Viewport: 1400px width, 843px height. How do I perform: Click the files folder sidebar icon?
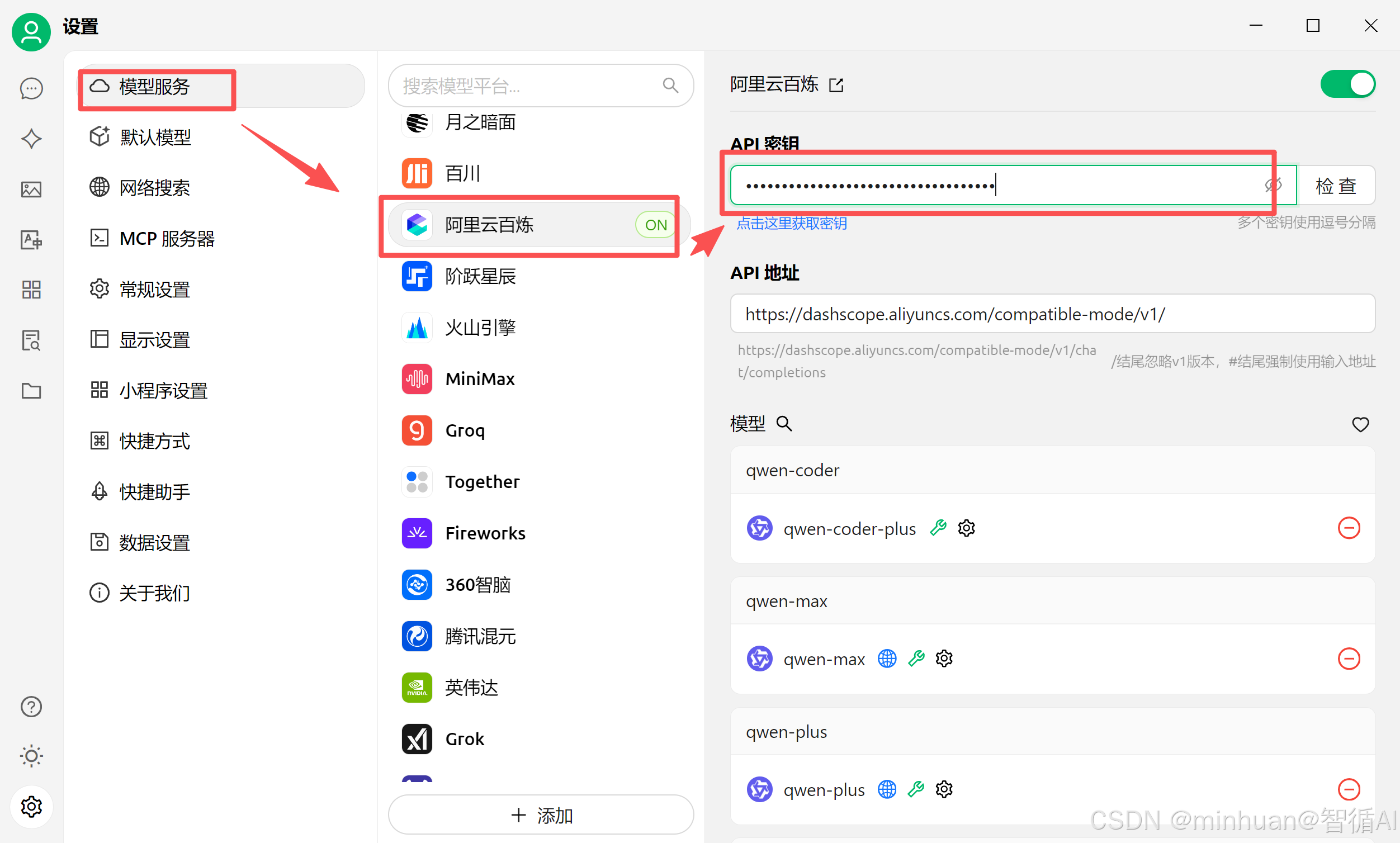[31, 391]
